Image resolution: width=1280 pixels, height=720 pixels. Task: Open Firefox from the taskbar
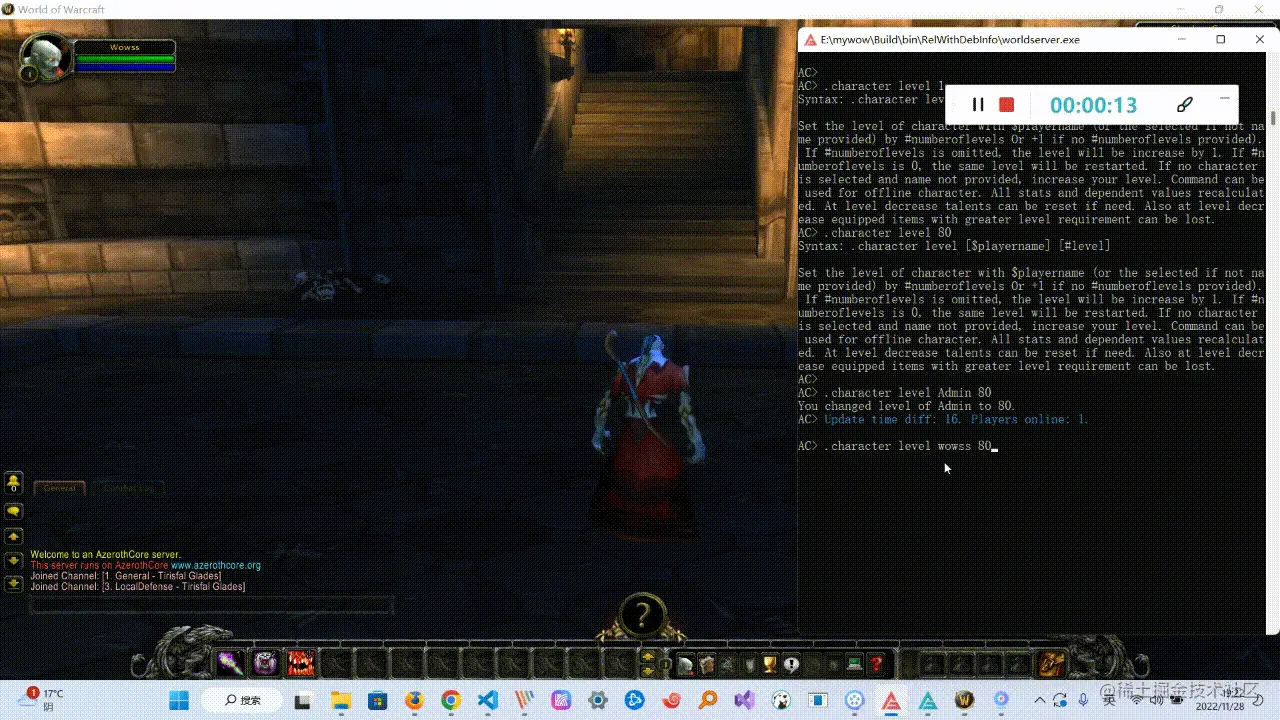tap(414, 700)
